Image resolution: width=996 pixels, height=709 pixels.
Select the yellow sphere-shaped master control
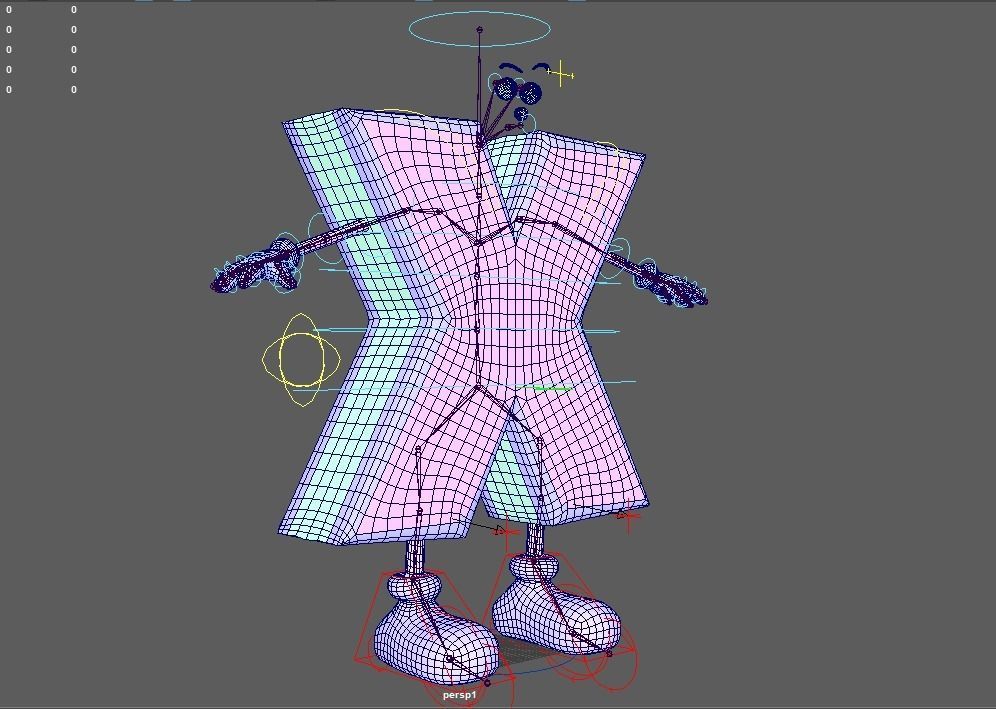[x=301, y=360]
